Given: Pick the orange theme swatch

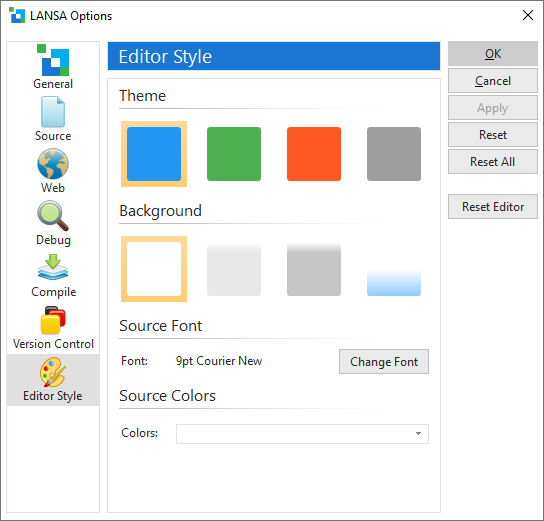Looking at the screenshot, I should click(x=314, y=154).
